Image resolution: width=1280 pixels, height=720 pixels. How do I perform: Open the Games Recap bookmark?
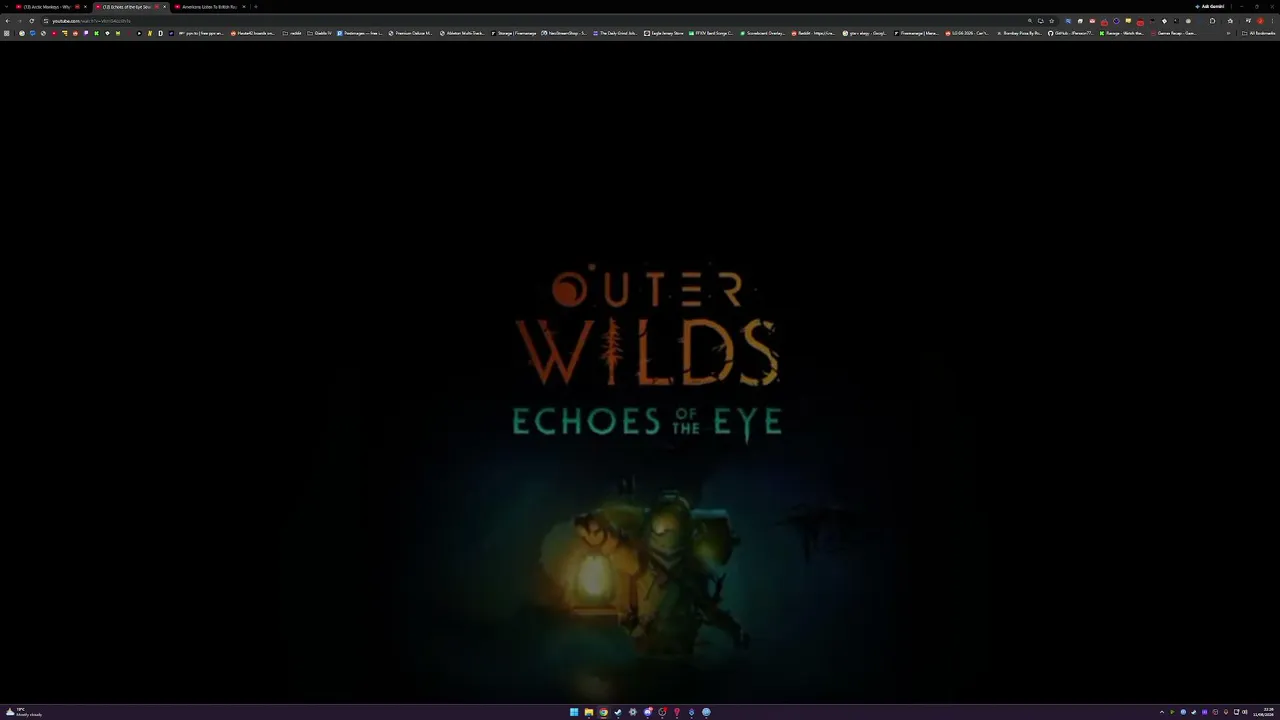[1173, 33]
